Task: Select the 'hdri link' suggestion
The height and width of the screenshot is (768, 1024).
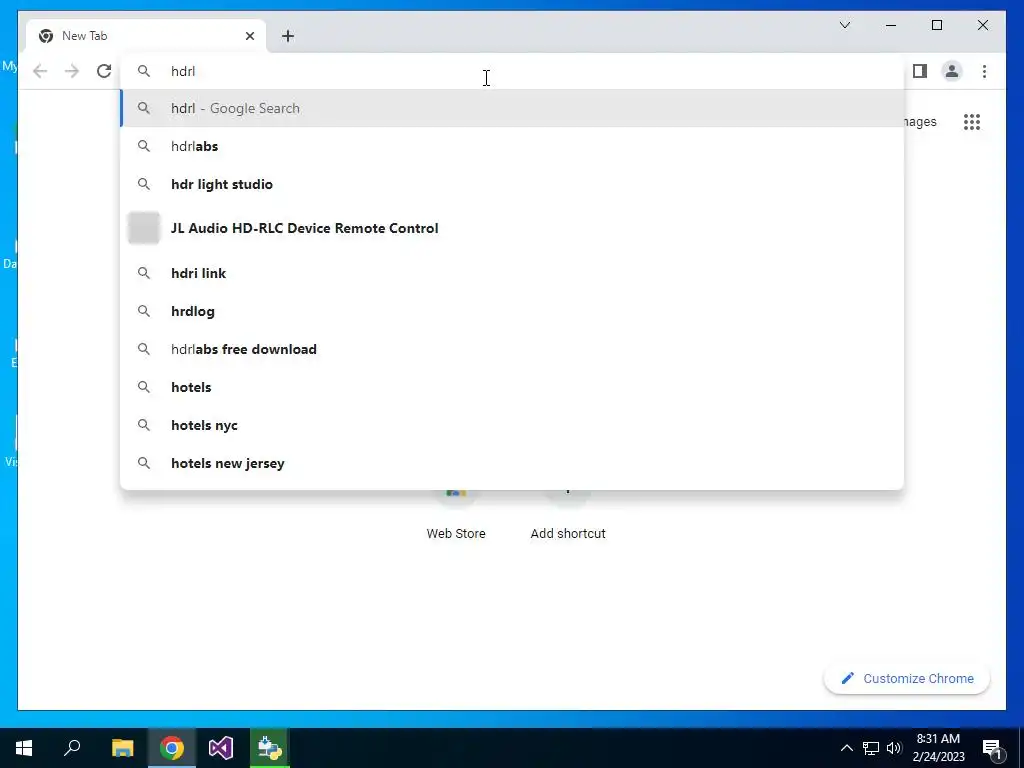Action: [513, 273]
